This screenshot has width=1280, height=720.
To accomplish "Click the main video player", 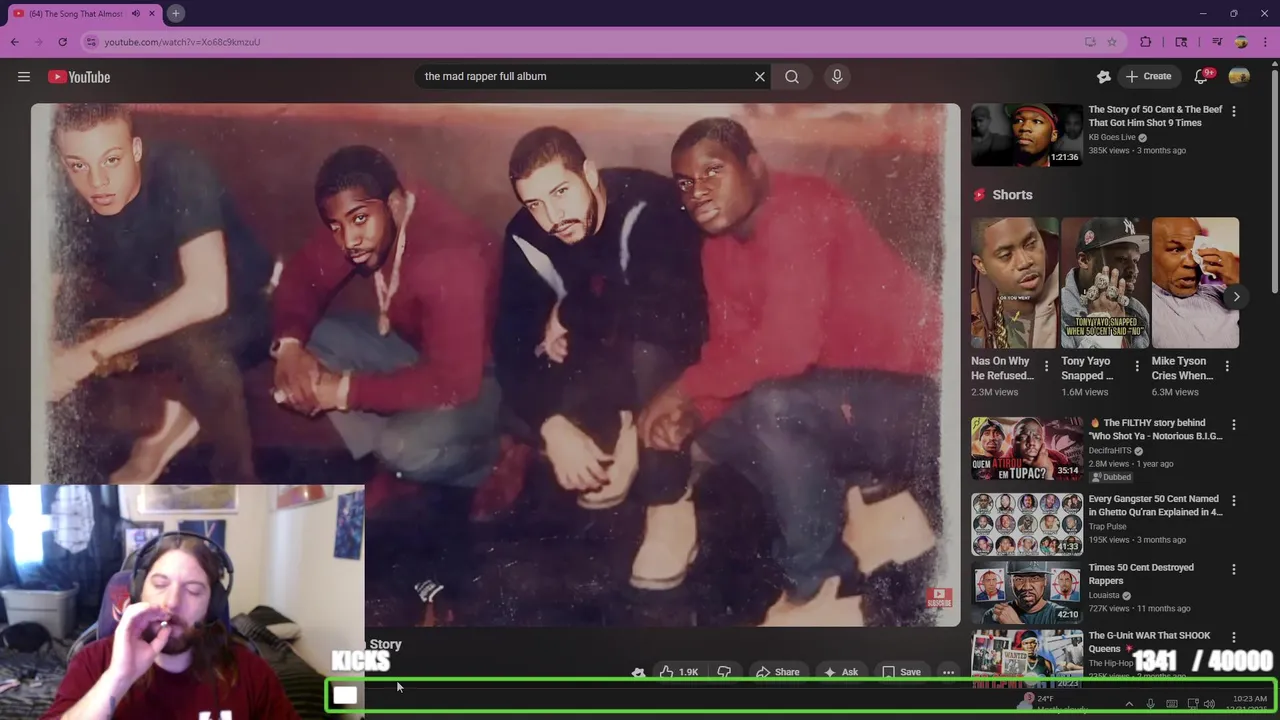I will (495, 365).
